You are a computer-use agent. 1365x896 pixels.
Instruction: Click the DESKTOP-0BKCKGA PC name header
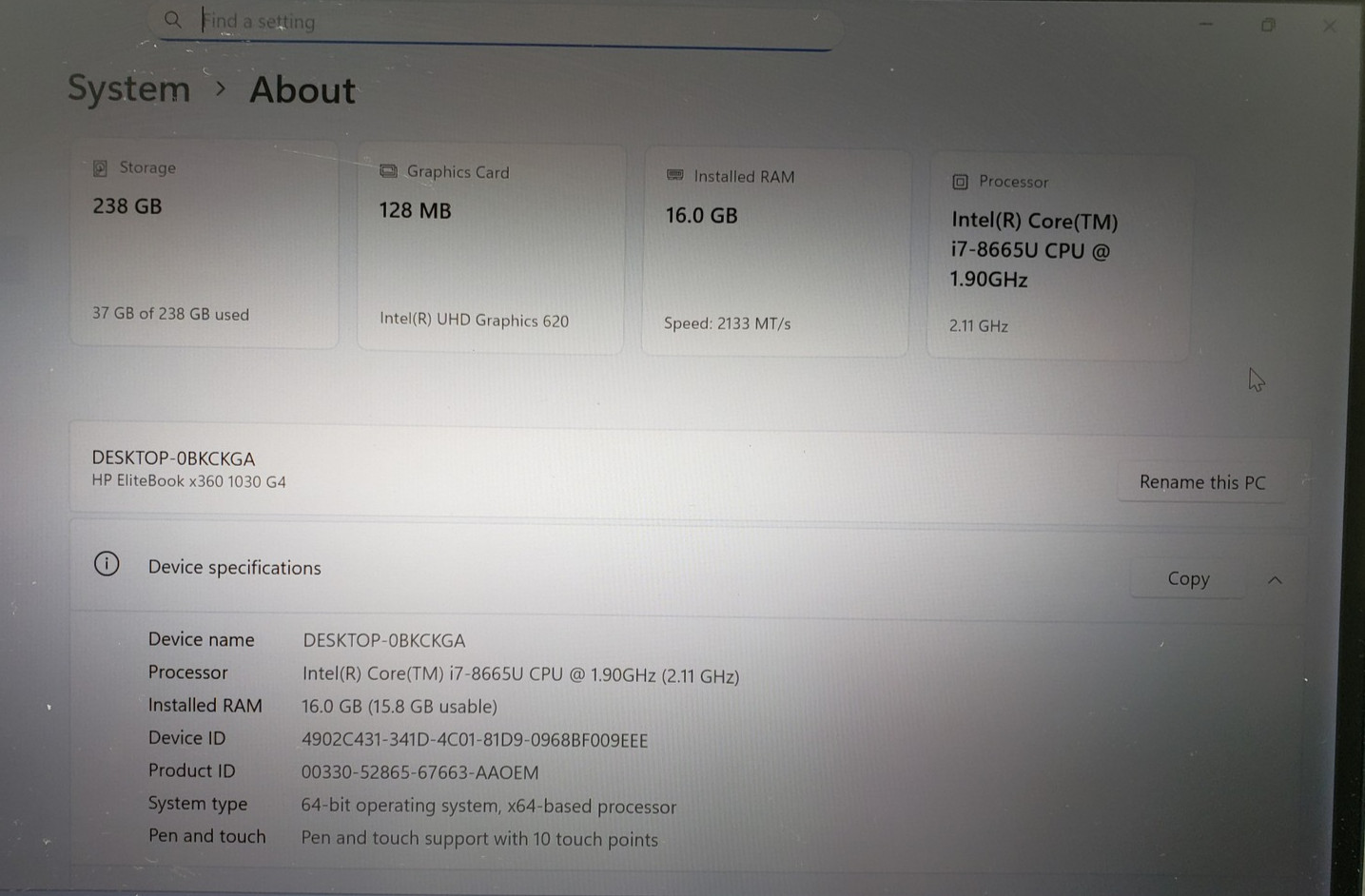click(173, 458)
